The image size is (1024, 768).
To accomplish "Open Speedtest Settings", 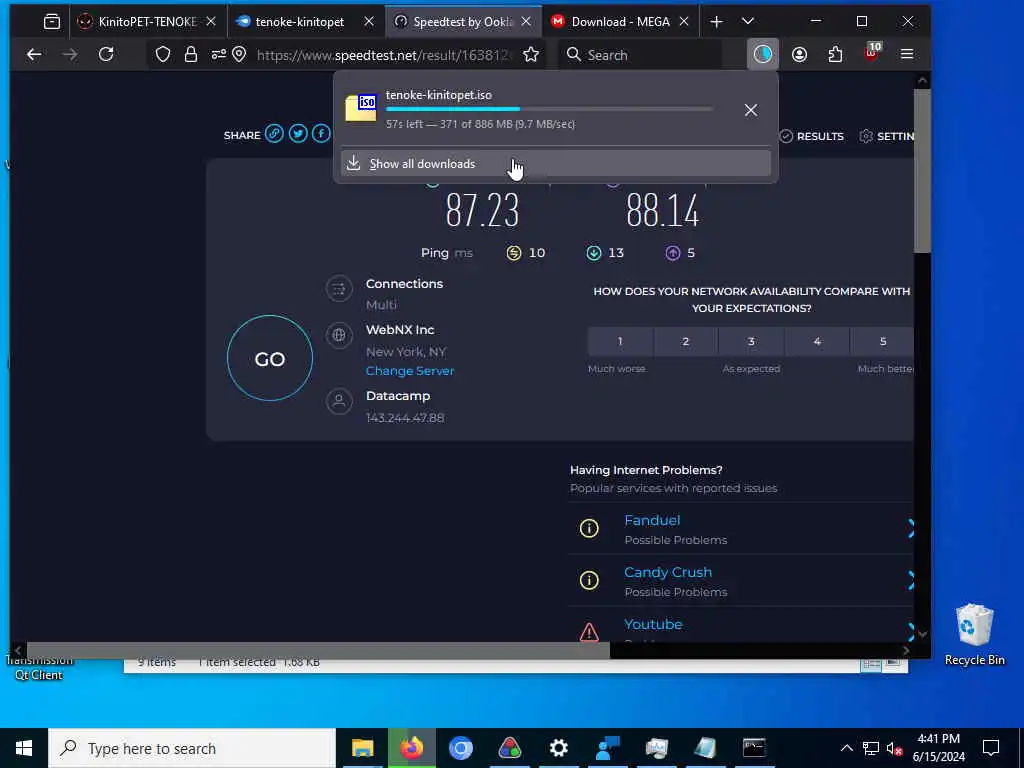I will pos(886,136).
